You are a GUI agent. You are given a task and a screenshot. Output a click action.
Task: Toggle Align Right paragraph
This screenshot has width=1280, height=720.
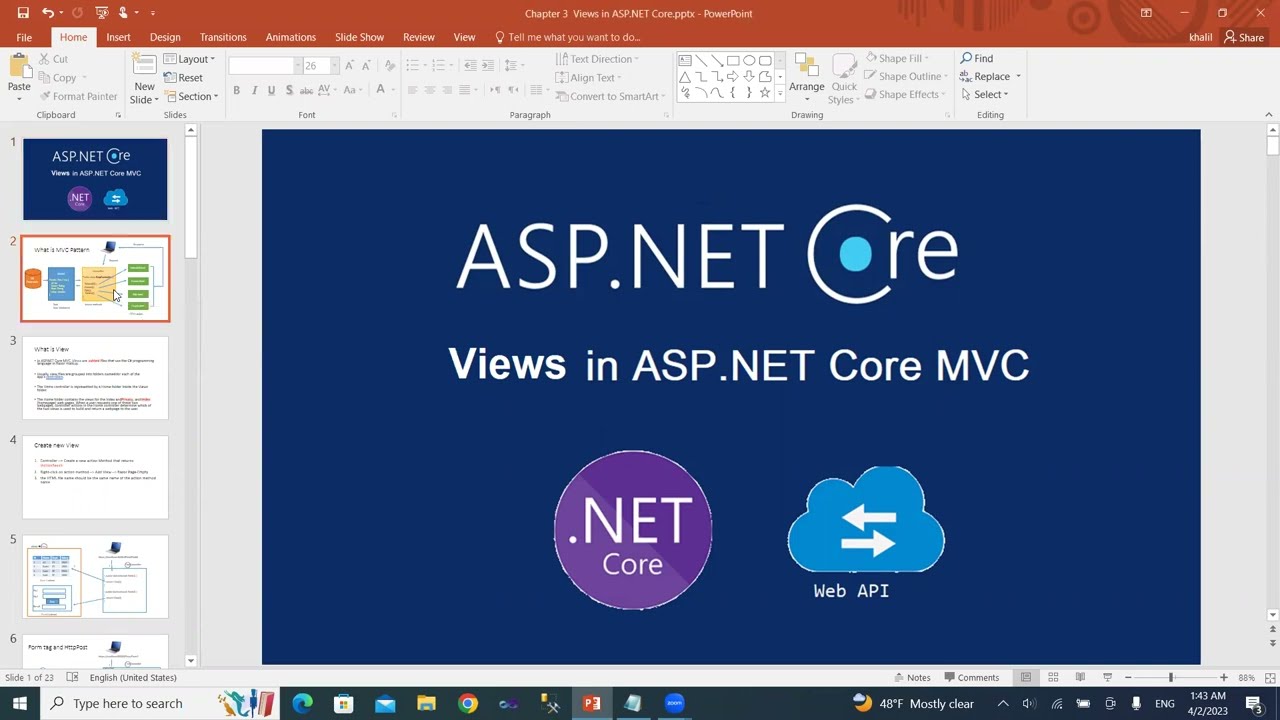click(x=448, y=90)
